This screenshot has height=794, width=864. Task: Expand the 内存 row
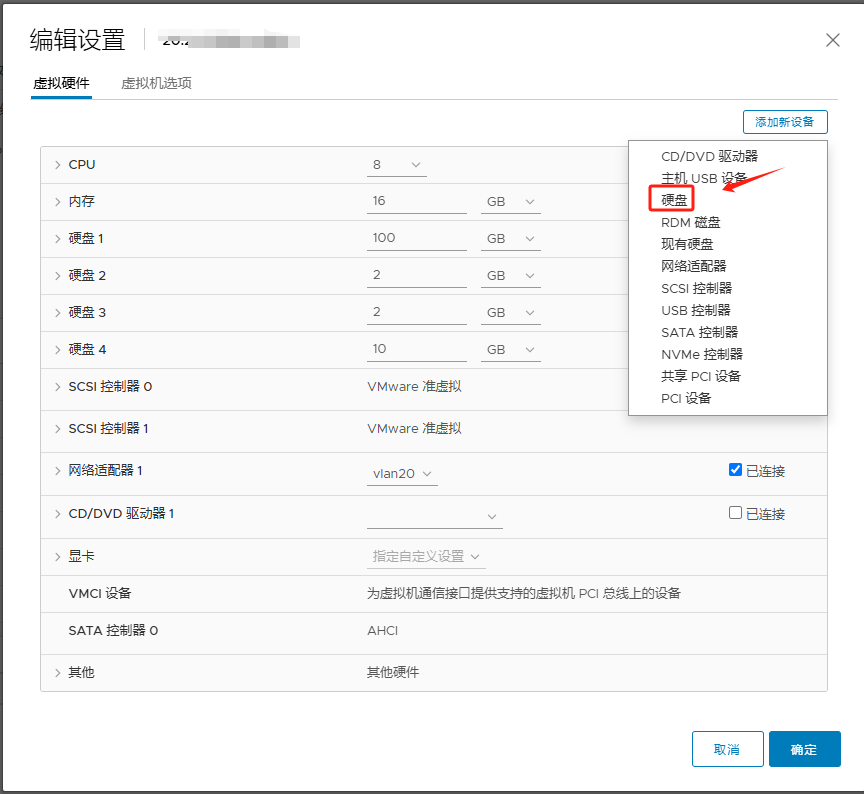coord(57,202)
